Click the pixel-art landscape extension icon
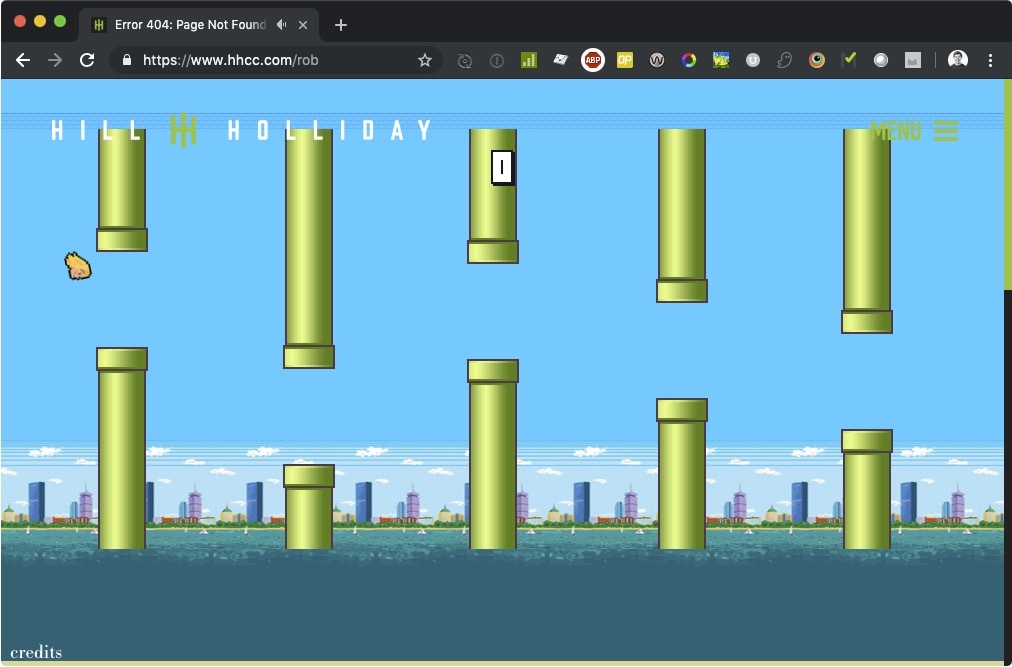The image size is (1012, 667). 721,60
